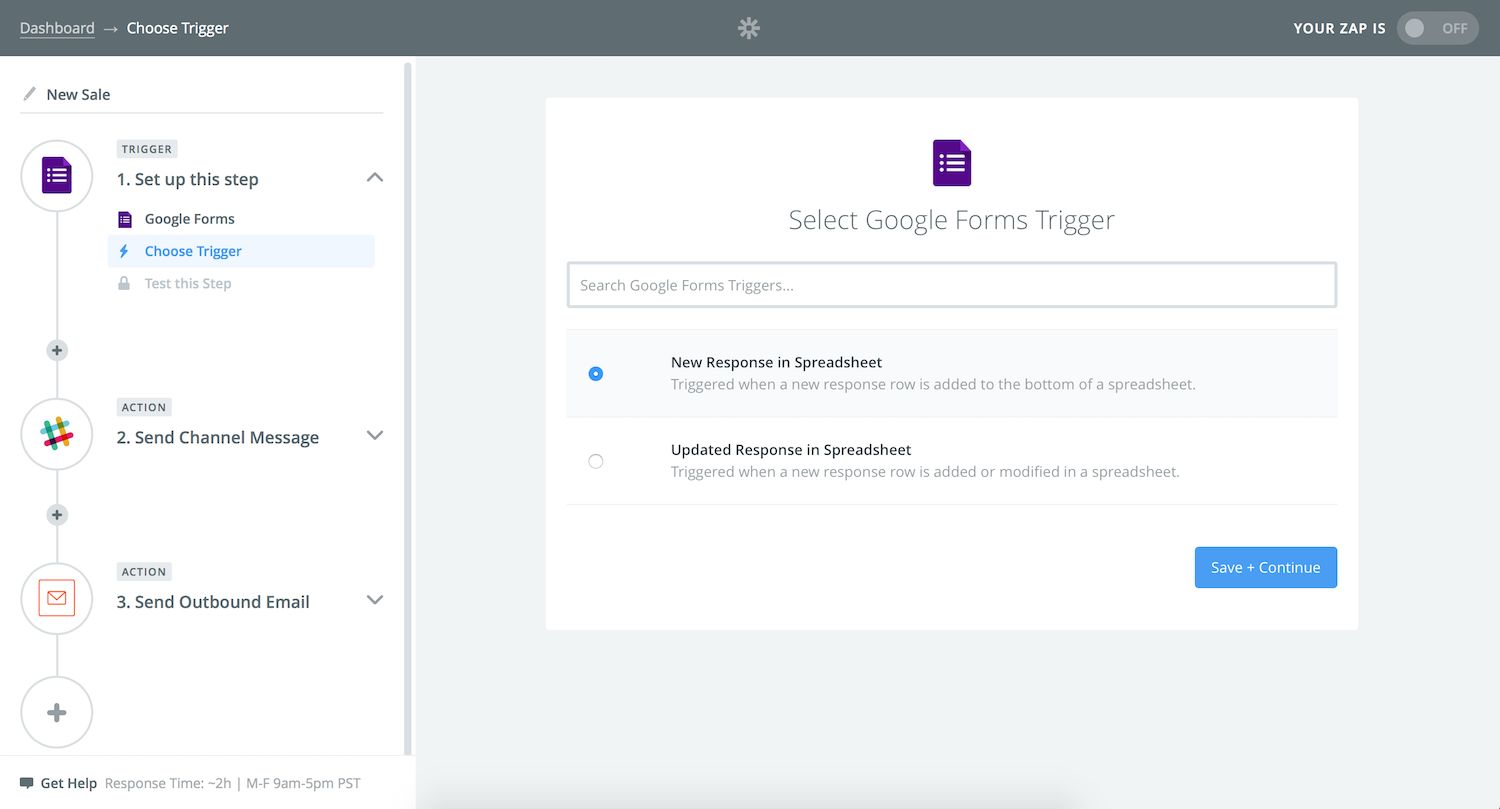
Task: Add step between Slack and email actions
Action: pyautogui.click(x=57, y=515)
